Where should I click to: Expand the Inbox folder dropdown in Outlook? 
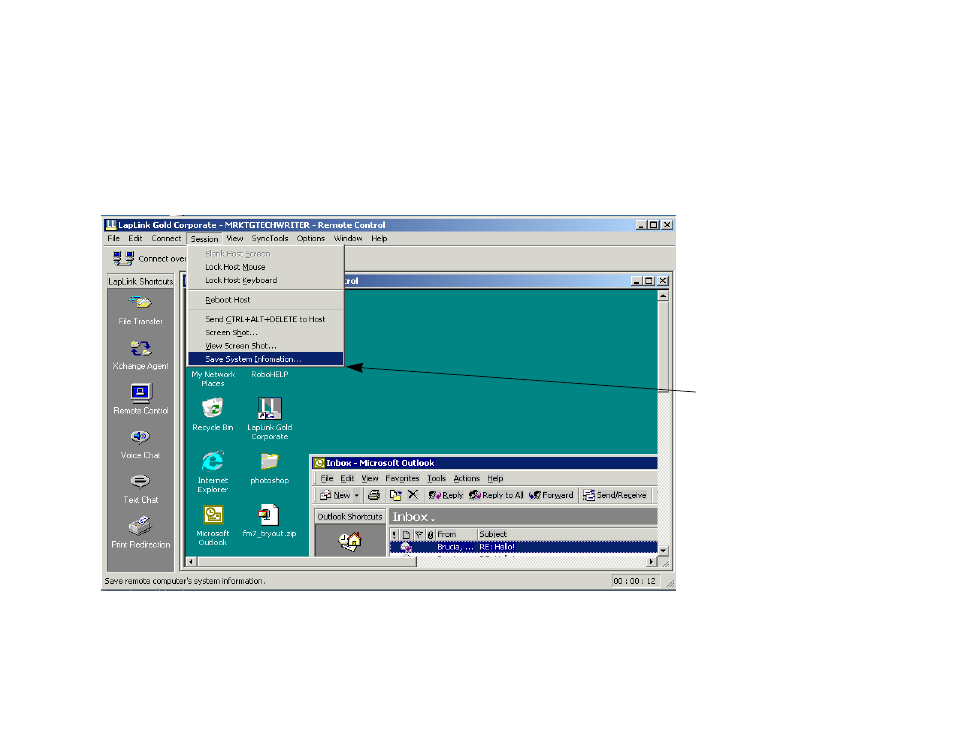coord(433,519)
